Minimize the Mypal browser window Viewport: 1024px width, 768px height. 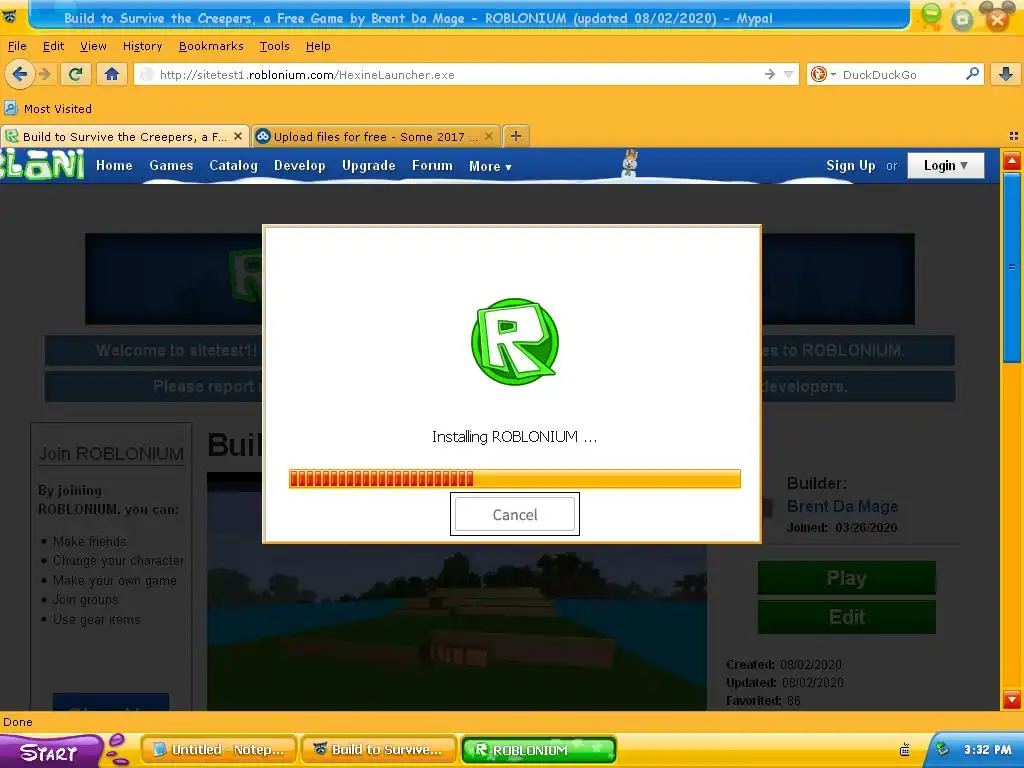931,16
